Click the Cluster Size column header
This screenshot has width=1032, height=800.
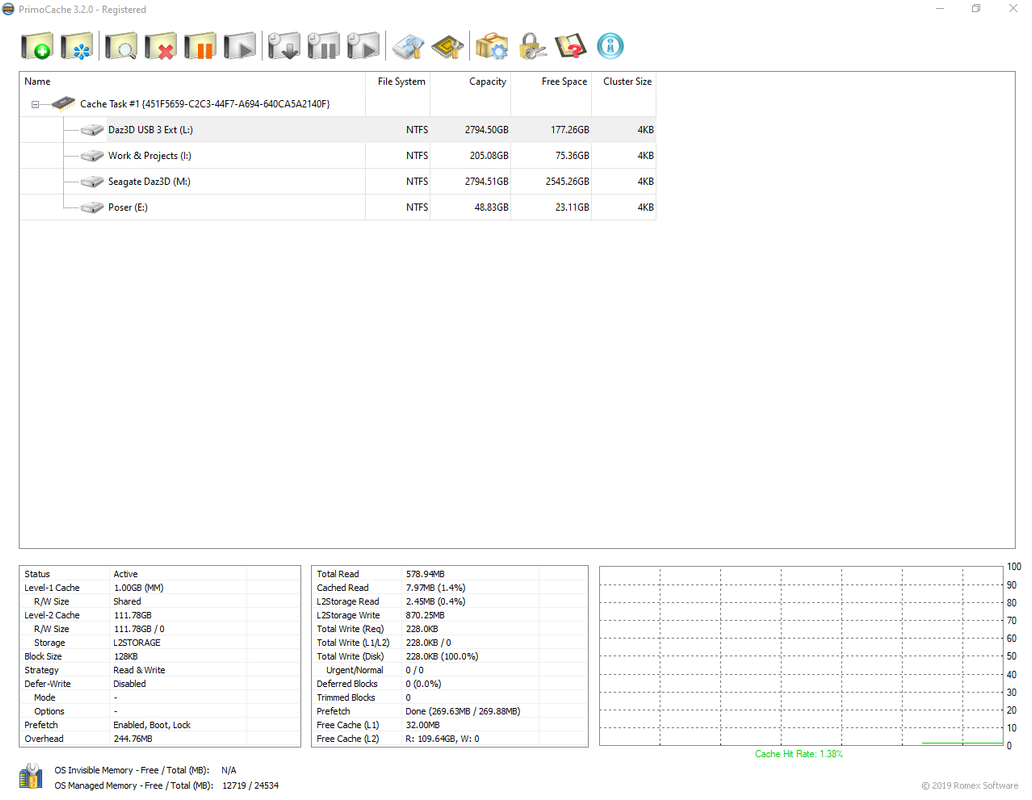pos(623,82)
